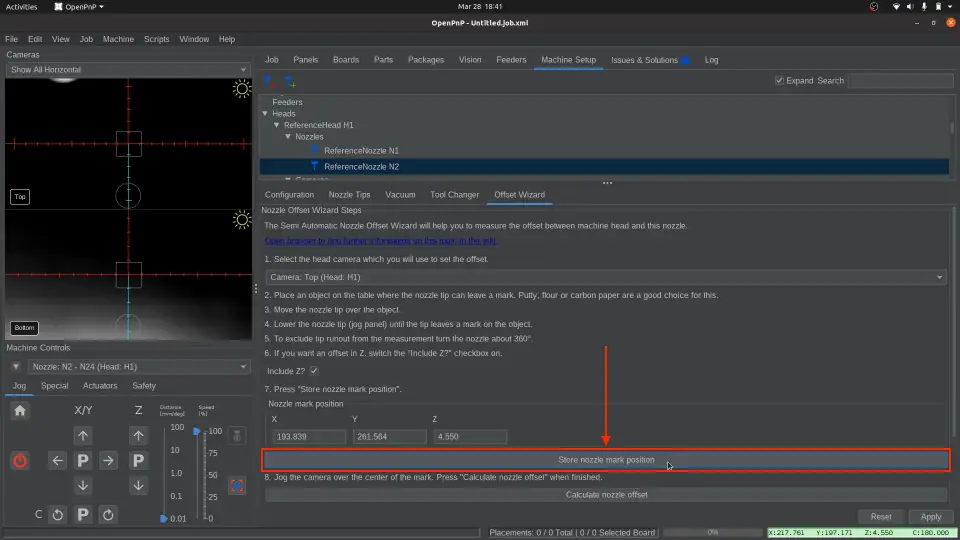Jog Y axis forward with up arrow
Image resolution: width=960 pixels, height=540 pixels.
point(83,435)
